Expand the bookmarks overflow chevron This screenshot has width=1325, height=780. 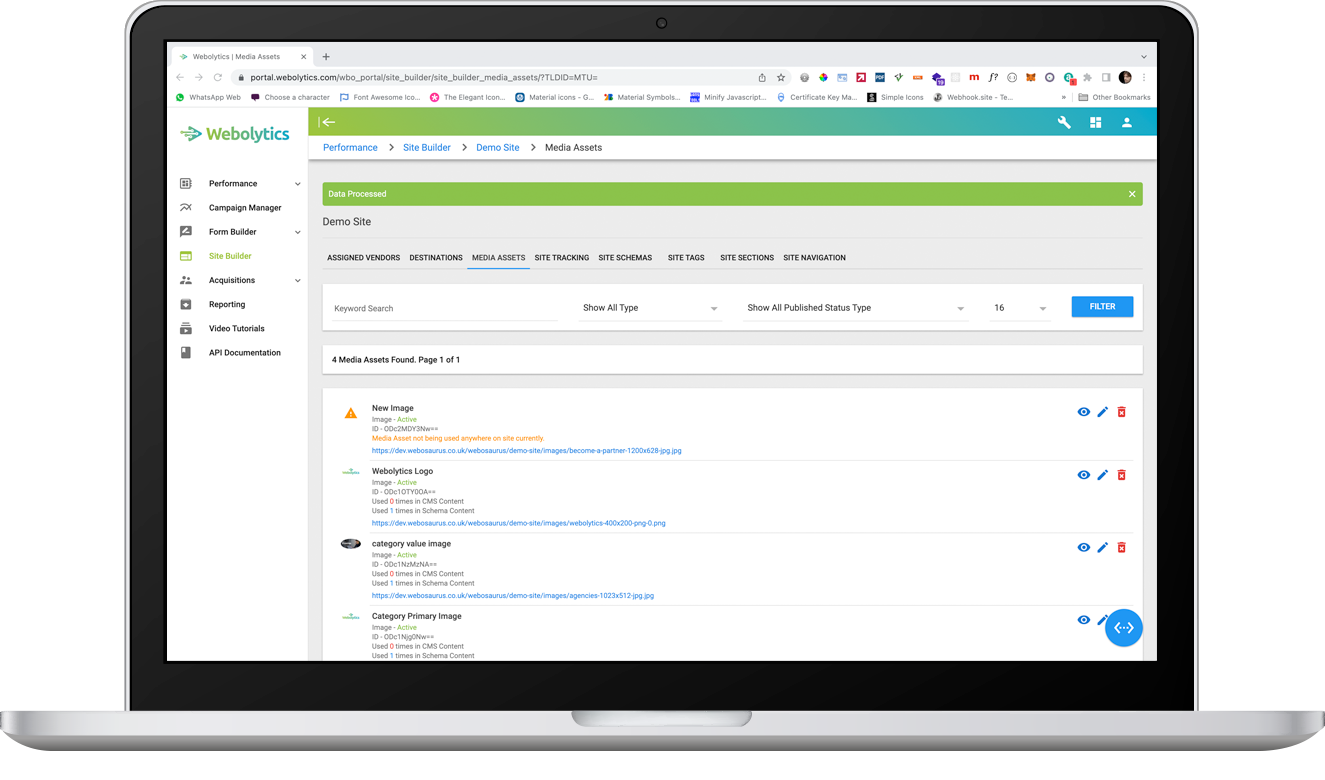tap(1063, 98)
